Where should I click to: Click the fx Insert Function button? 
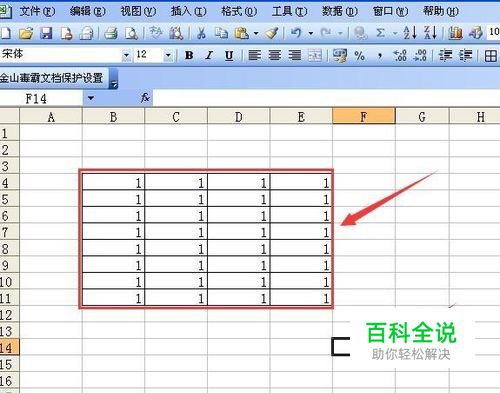point(145,98)
